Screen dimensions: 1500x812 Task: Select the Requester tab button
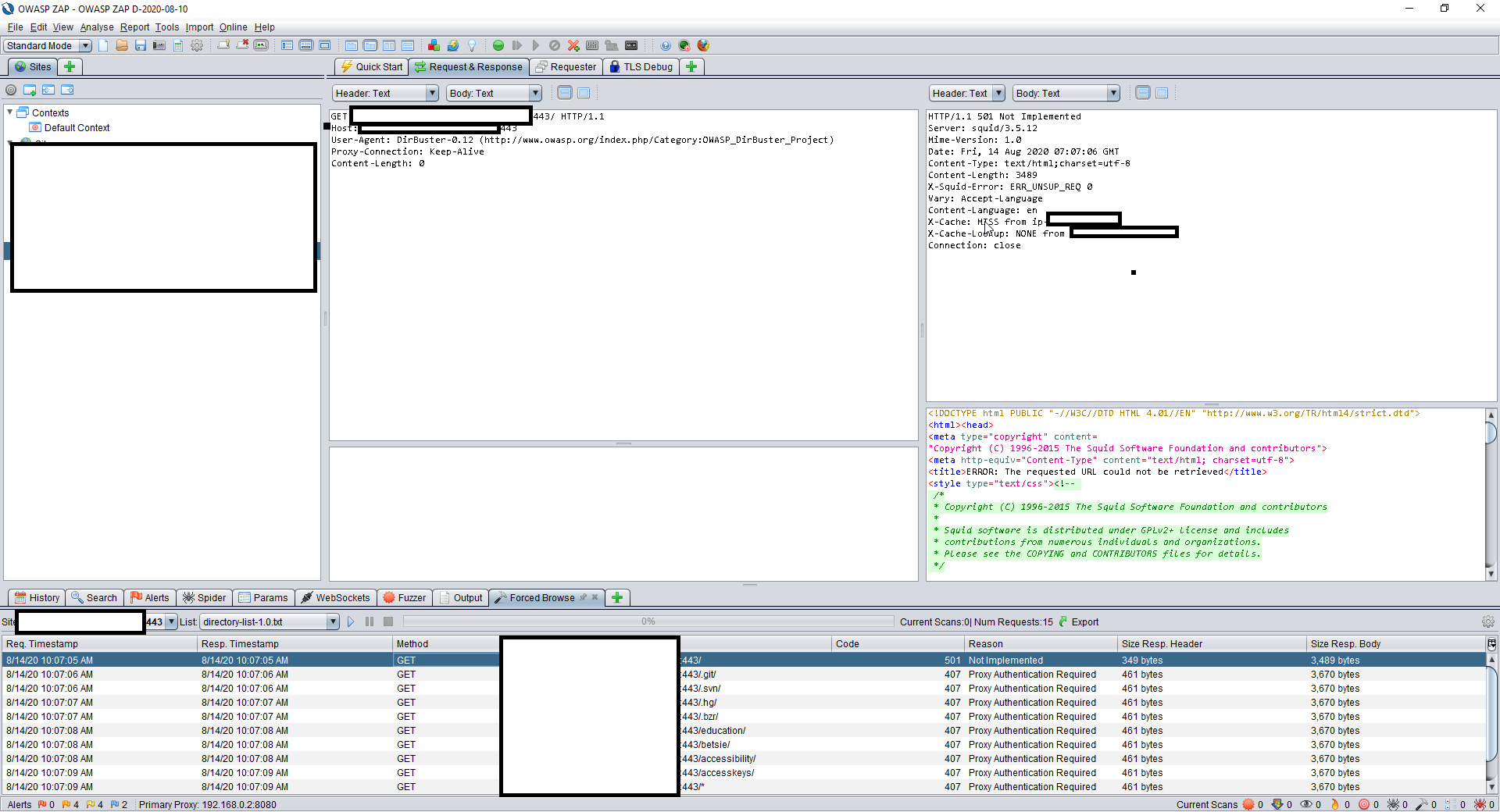click(566, 66)
